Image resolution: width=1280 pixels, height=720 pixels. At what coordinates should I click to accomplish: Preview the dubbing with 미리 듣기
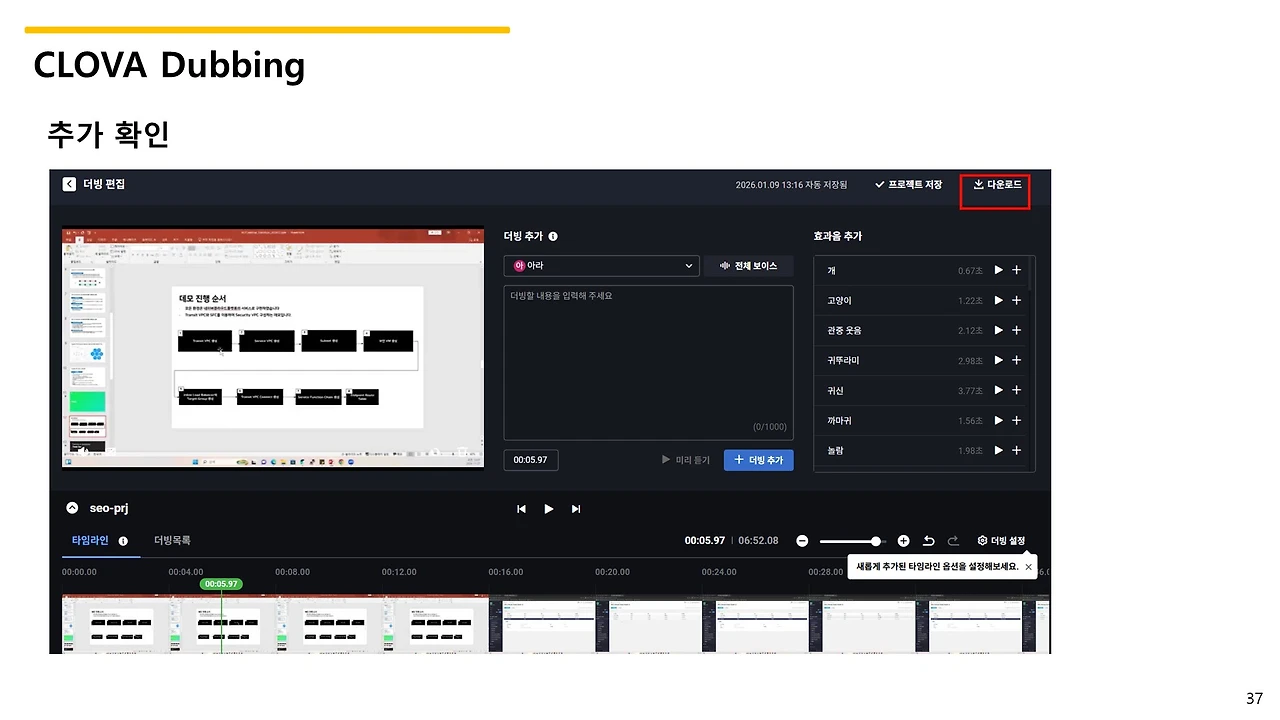pyautogui.click(x=686, y=460)
